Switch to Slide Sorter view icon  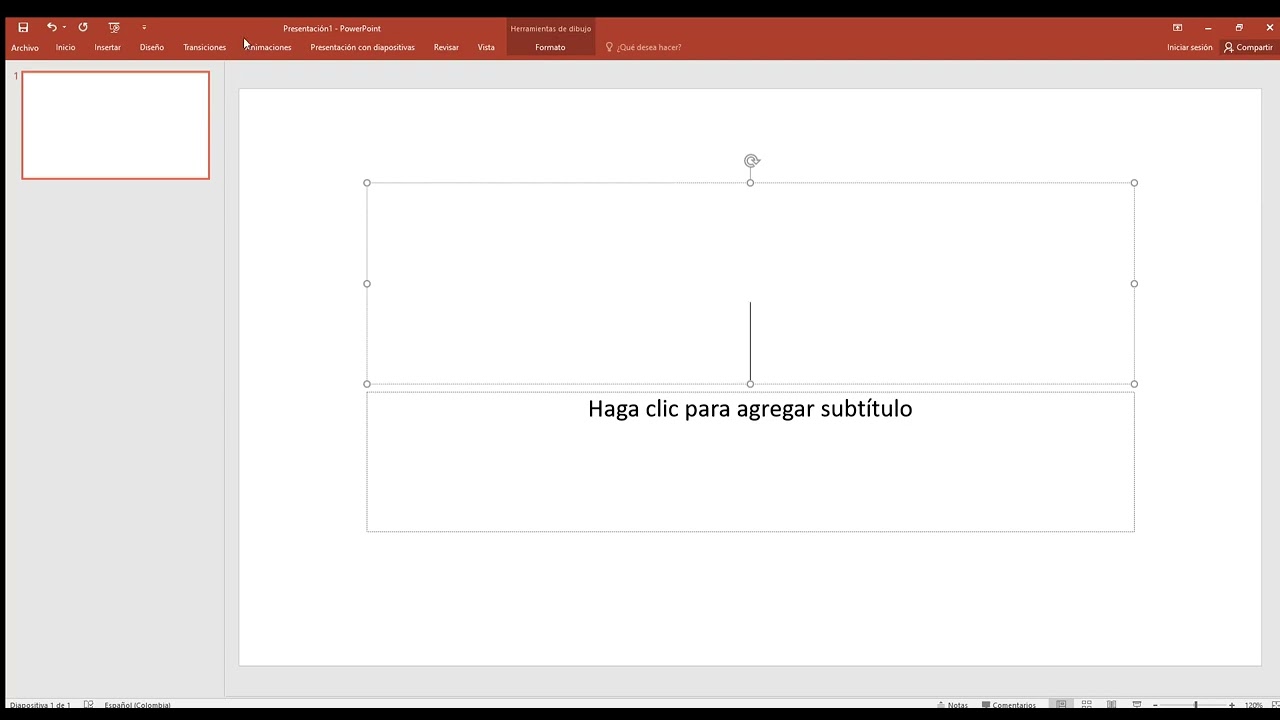tap(1087, 705)
